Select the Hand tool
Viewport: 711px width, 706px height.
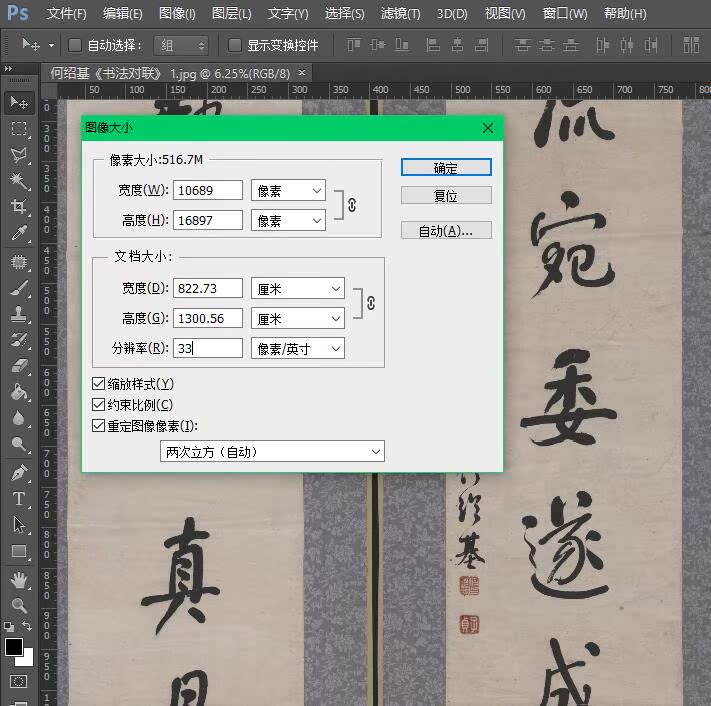19,580
